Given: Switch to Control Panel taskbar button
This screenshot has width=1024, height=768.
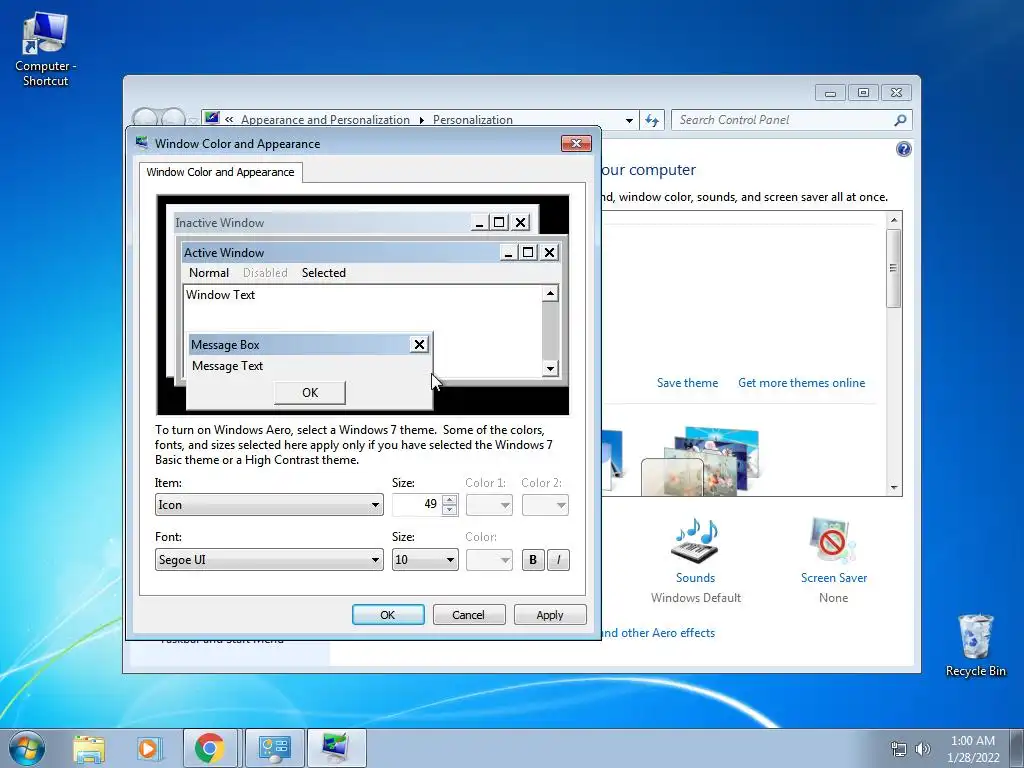Looking at the screenshot, I should pyautogui.click(x=274, y=748).
